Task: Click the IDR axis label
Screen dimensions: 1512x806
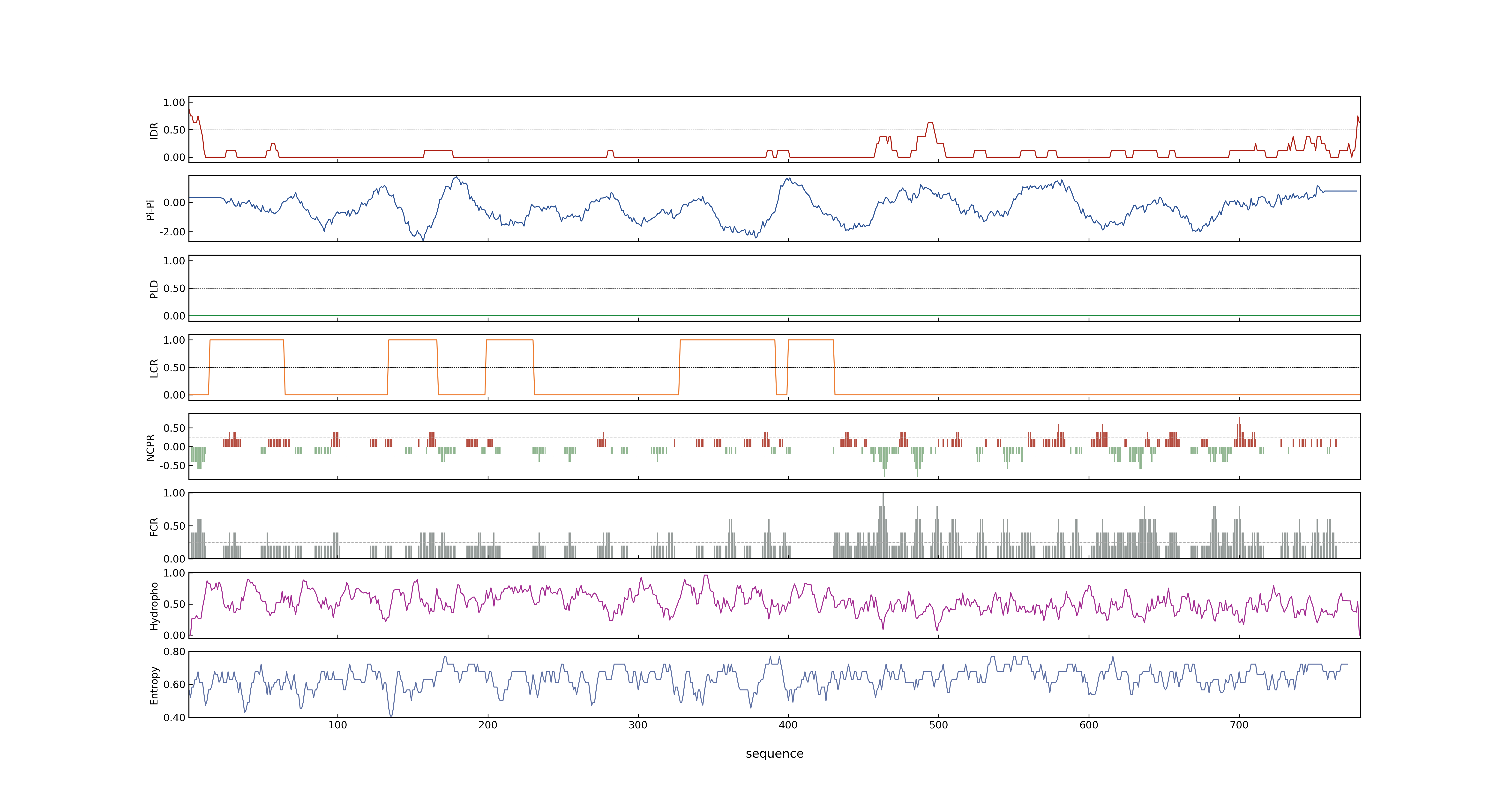Action: [x=154, y=130]
